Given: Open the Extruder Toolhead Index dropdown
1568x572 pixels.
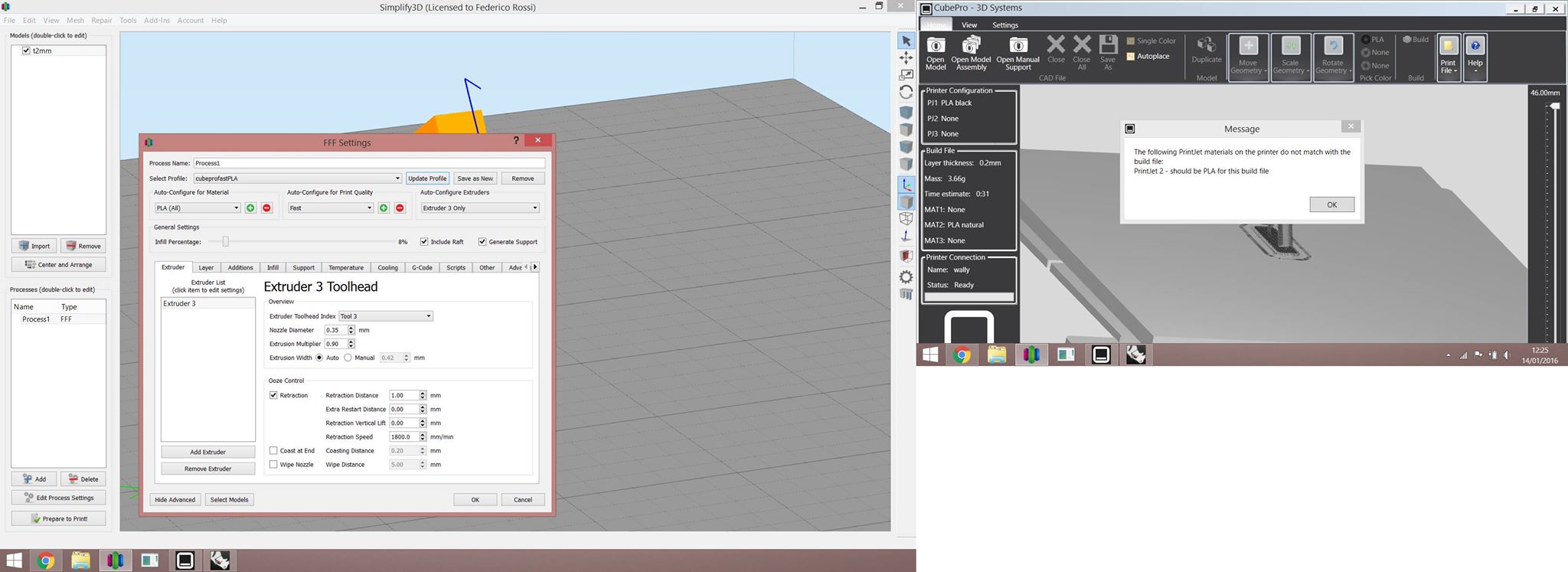Looking at the screenshot, I should coord(386,316).
